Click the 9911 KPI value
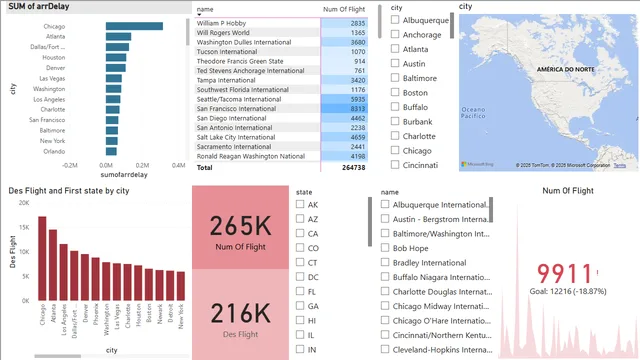 pos(564,273)
